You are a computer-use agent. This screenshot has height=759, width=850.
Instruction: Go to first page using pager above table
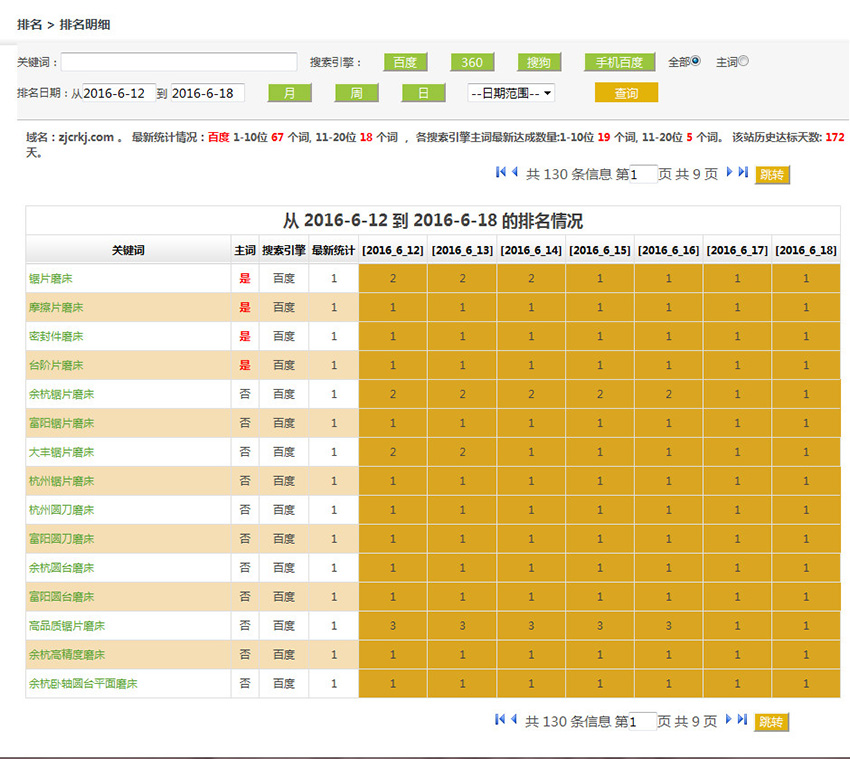coord(501,173)
